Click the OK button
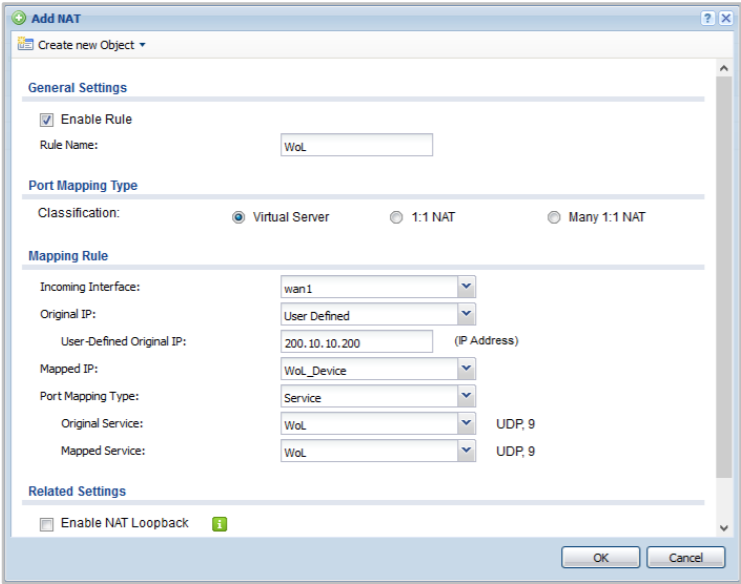The width and height of the screenshot is (741, 584). (x=600, y=557)
